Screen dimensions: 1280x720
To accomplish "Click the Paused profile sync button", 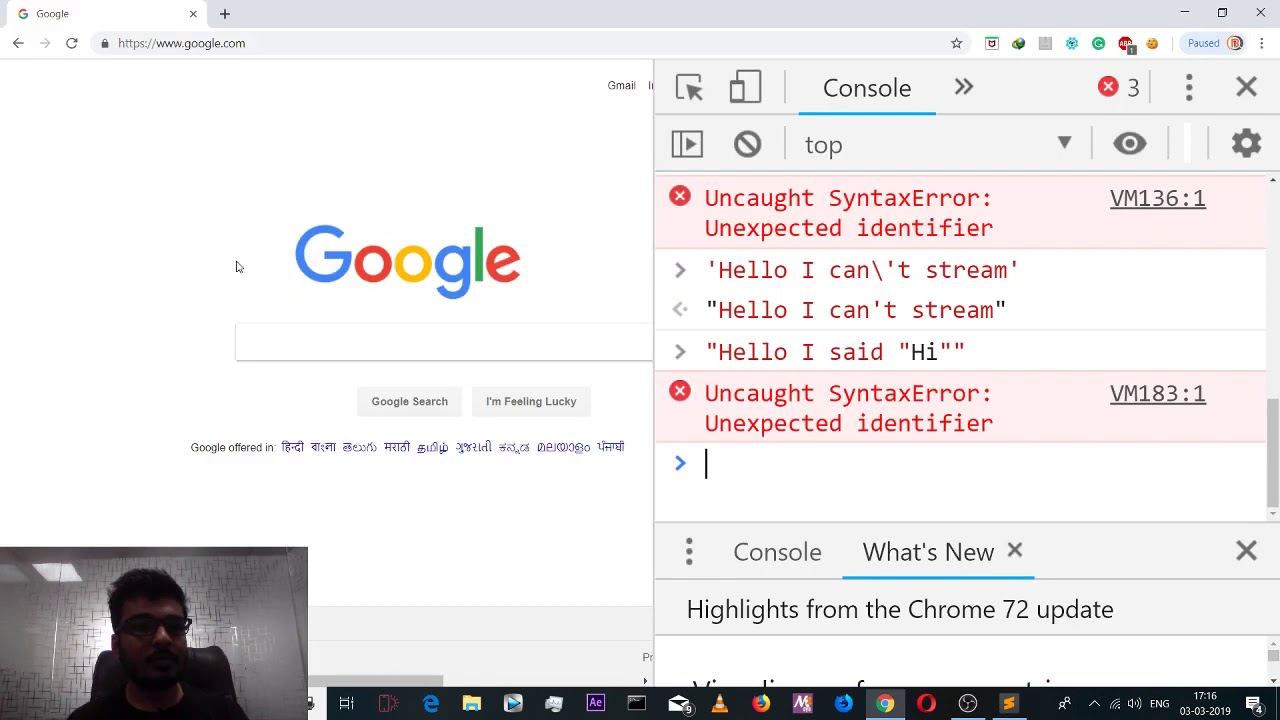I will [x=1214, y=43].
